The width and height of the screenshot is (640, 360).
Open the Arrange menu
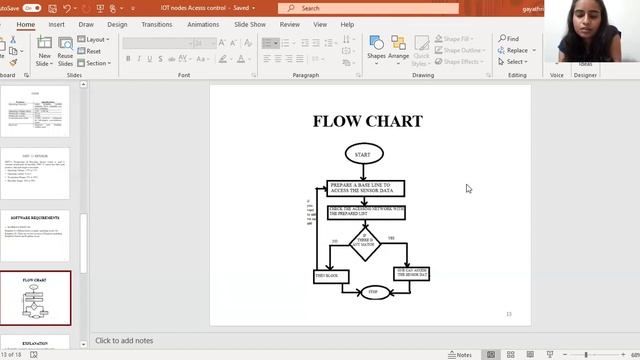click(x=398, y=50)
